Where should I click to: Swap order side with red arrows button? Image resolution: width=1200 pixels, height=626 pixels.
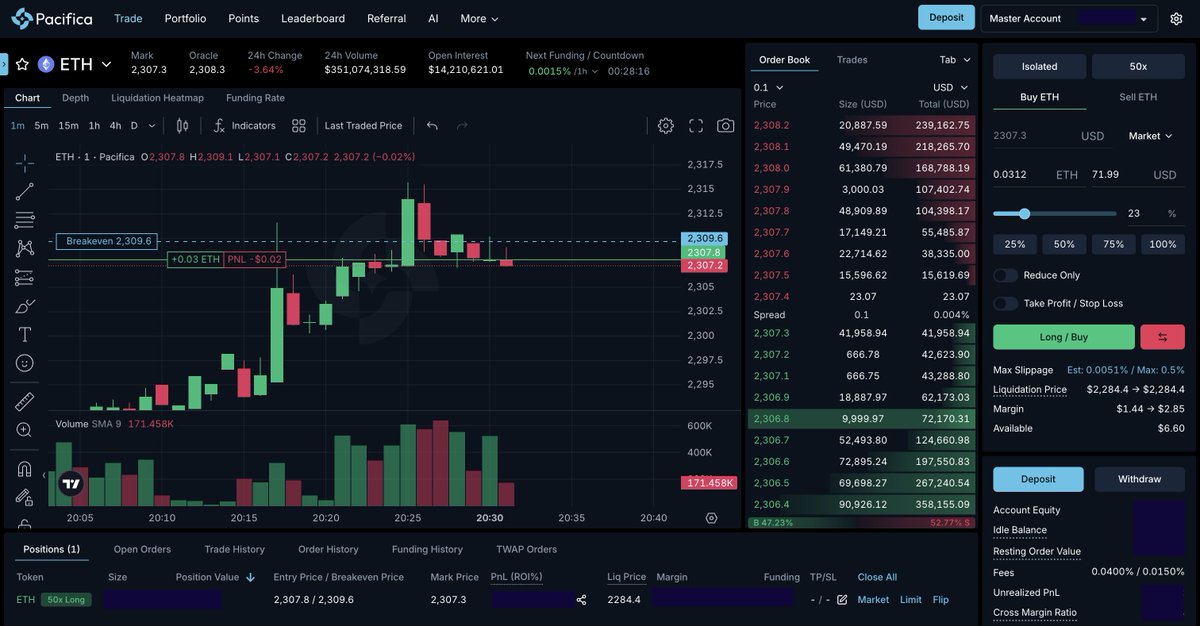tap(1162, 337)
